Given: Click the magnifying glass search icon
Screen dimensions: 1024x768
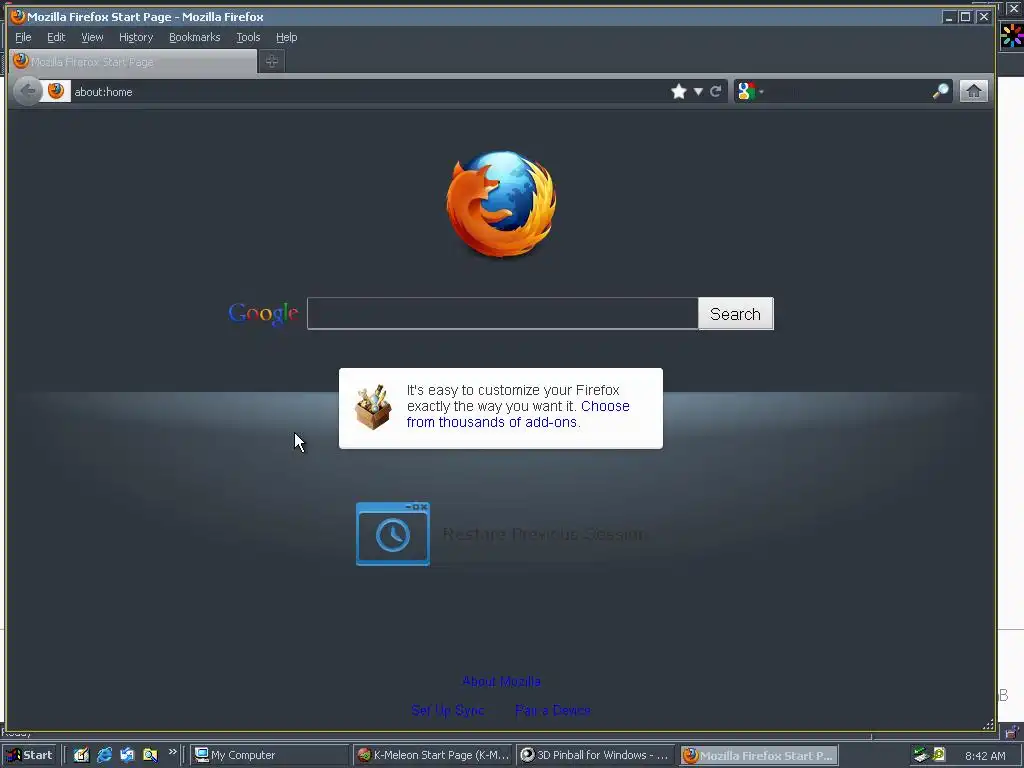Looking at the screenshot, I should [x=940, y=91].
